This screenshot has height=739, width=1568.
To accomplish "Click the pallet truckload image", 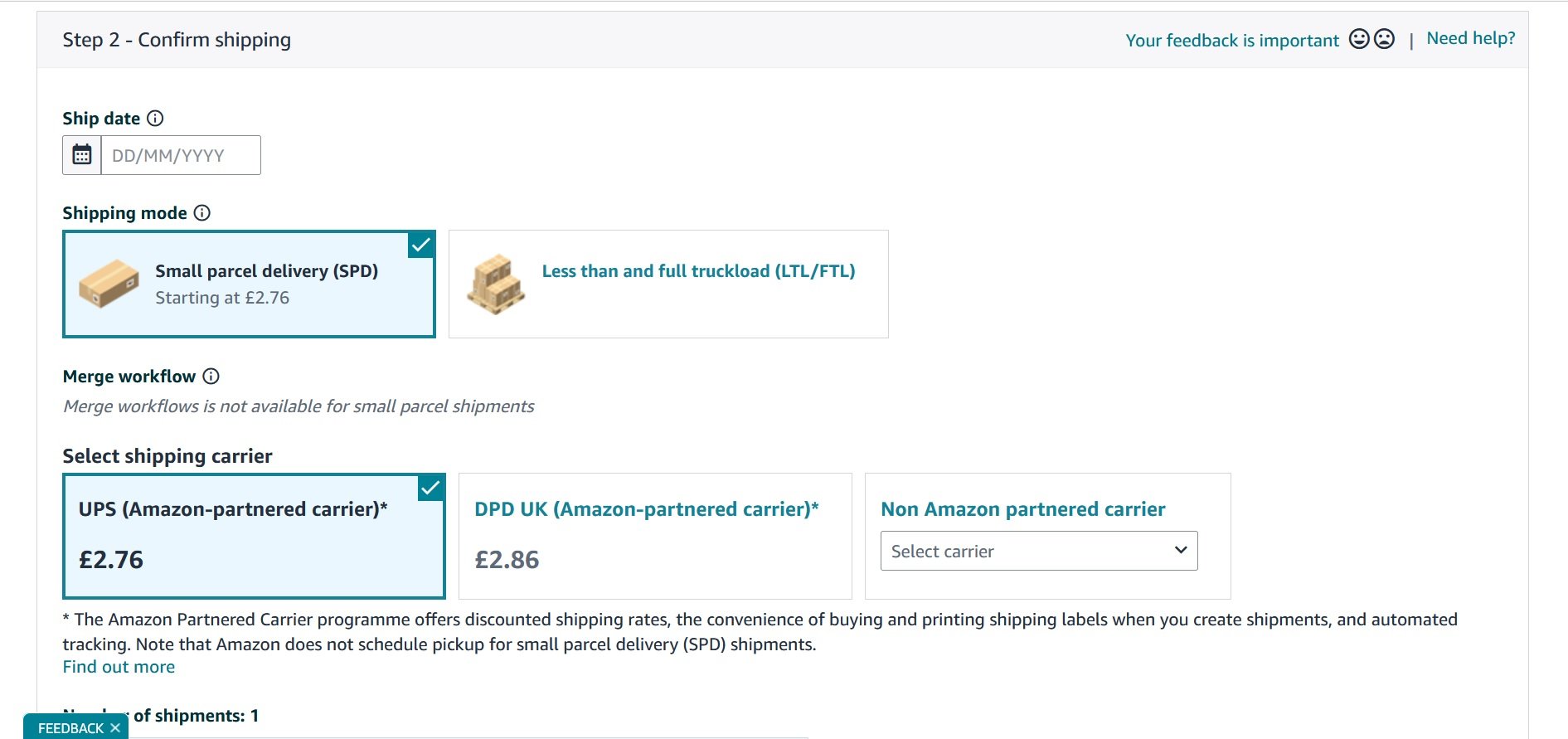I will (x=496, y=284).
